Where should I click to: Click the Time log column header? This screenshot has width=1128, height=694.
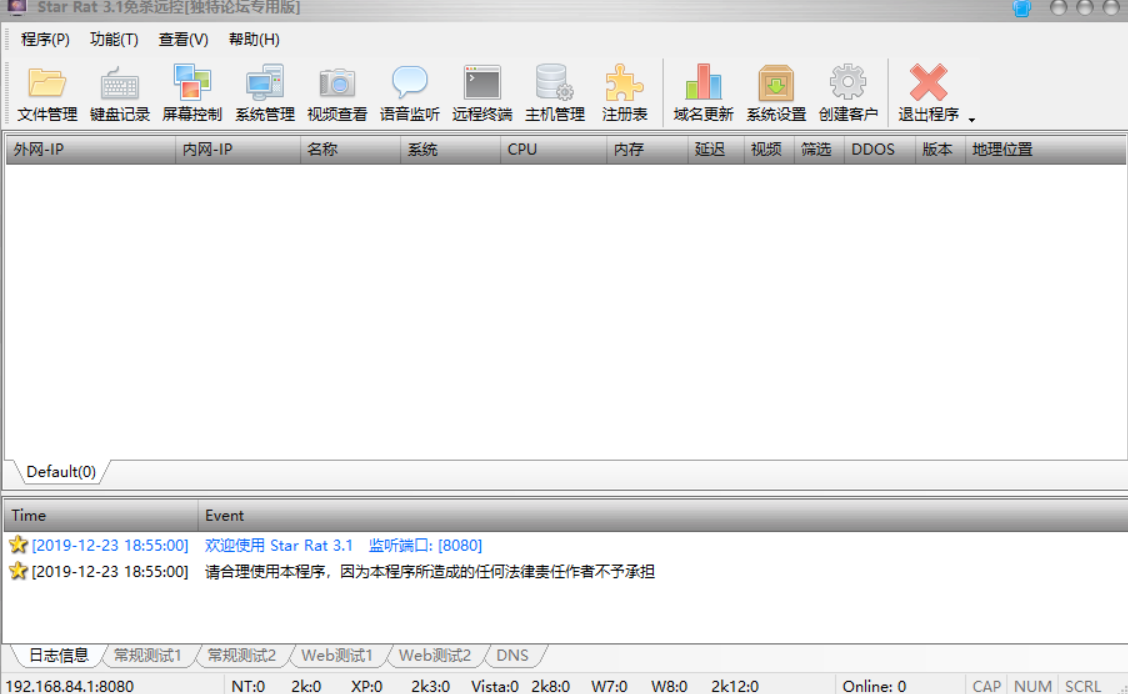tap(101, 516)
